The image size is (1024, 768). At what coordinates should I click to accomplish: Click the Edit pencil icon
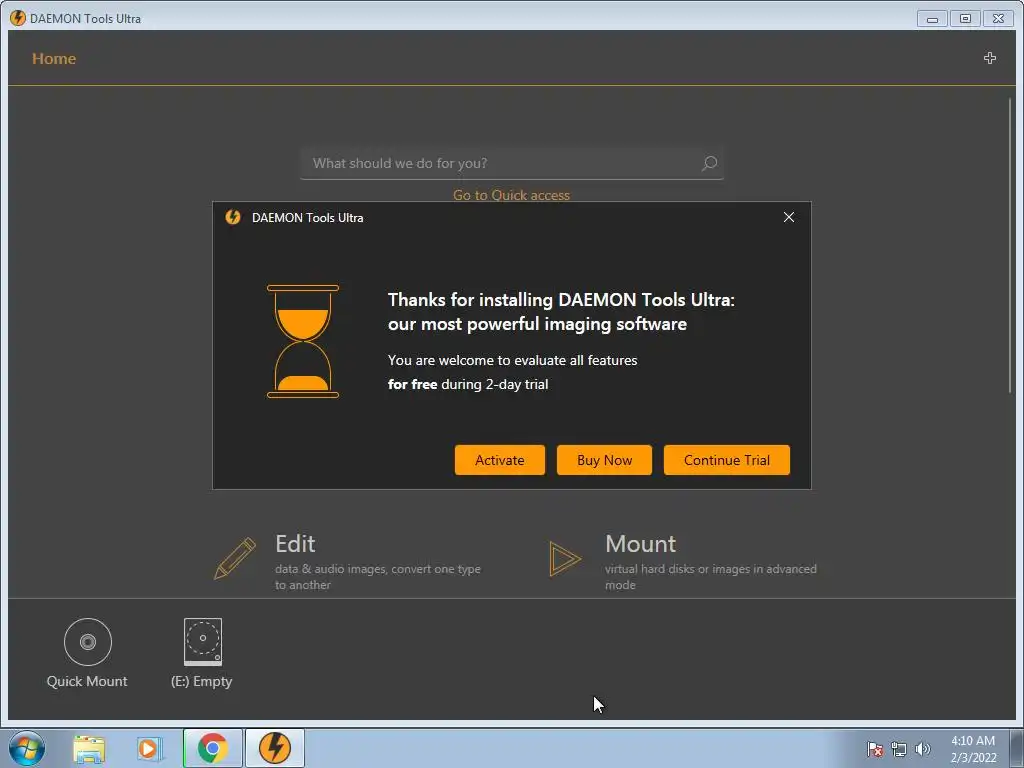[x=235, y=558]
